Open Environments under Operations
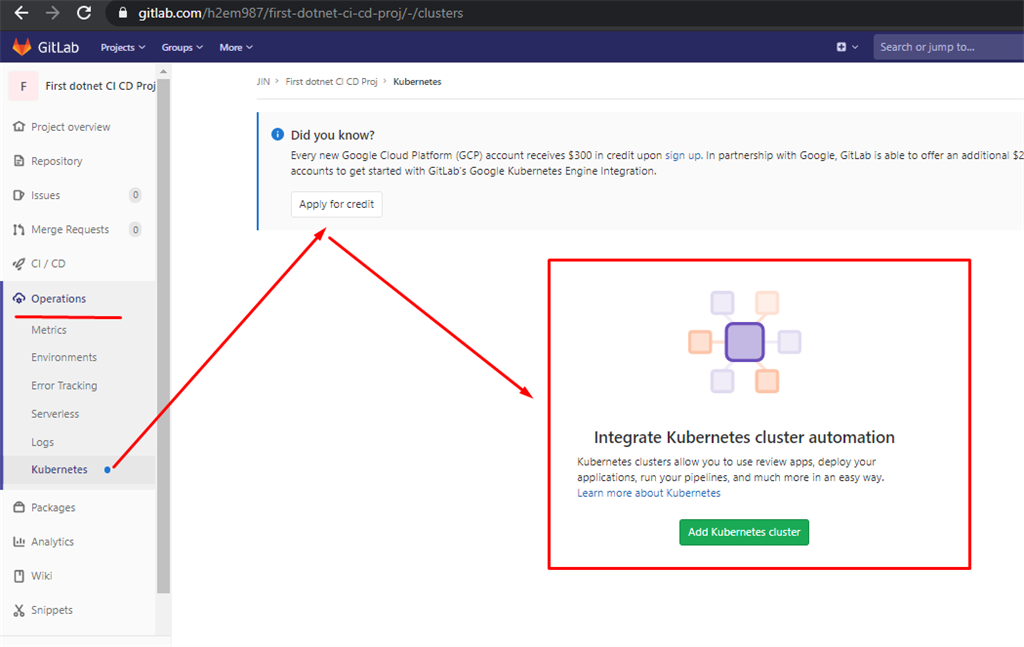The width and height of the screenshot is (1024, 647). (x=64, y=357)
